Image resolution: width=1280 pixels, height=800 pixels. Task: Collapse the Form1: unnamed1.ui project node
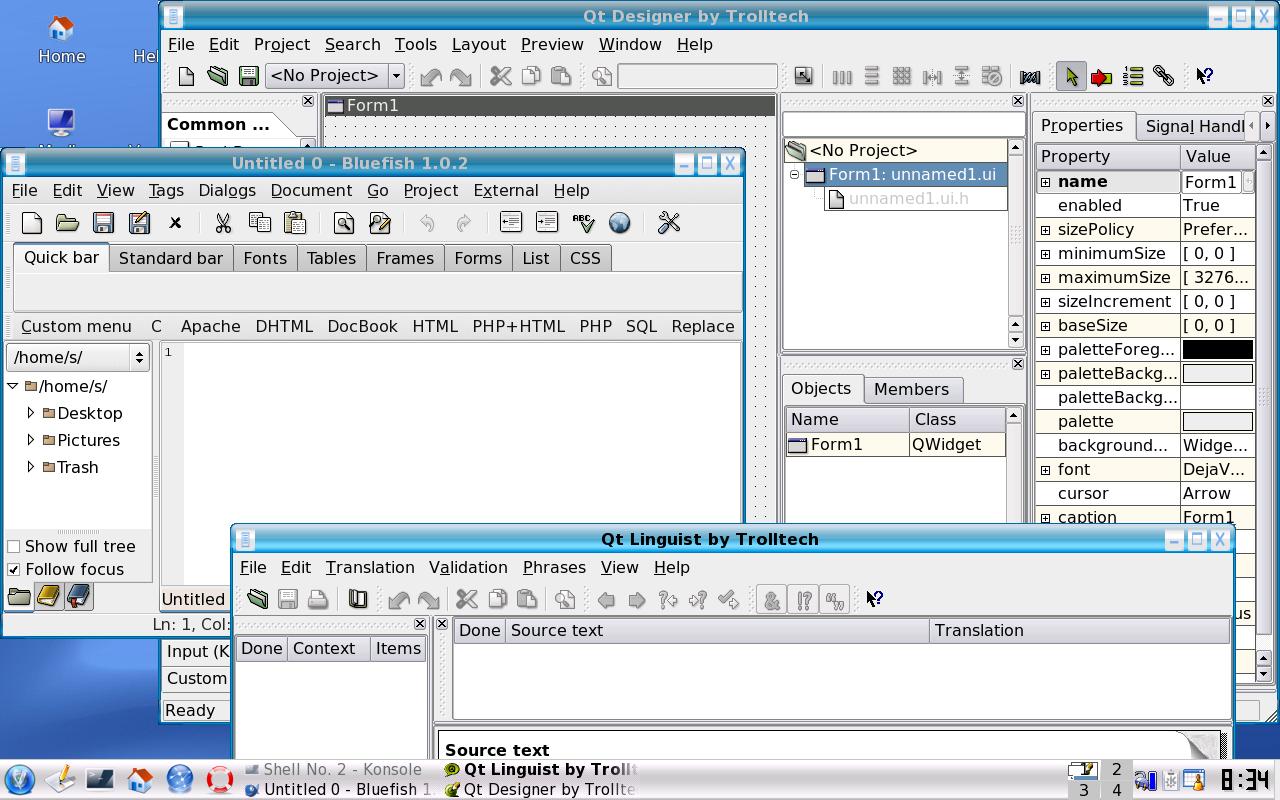coord(794,175)
